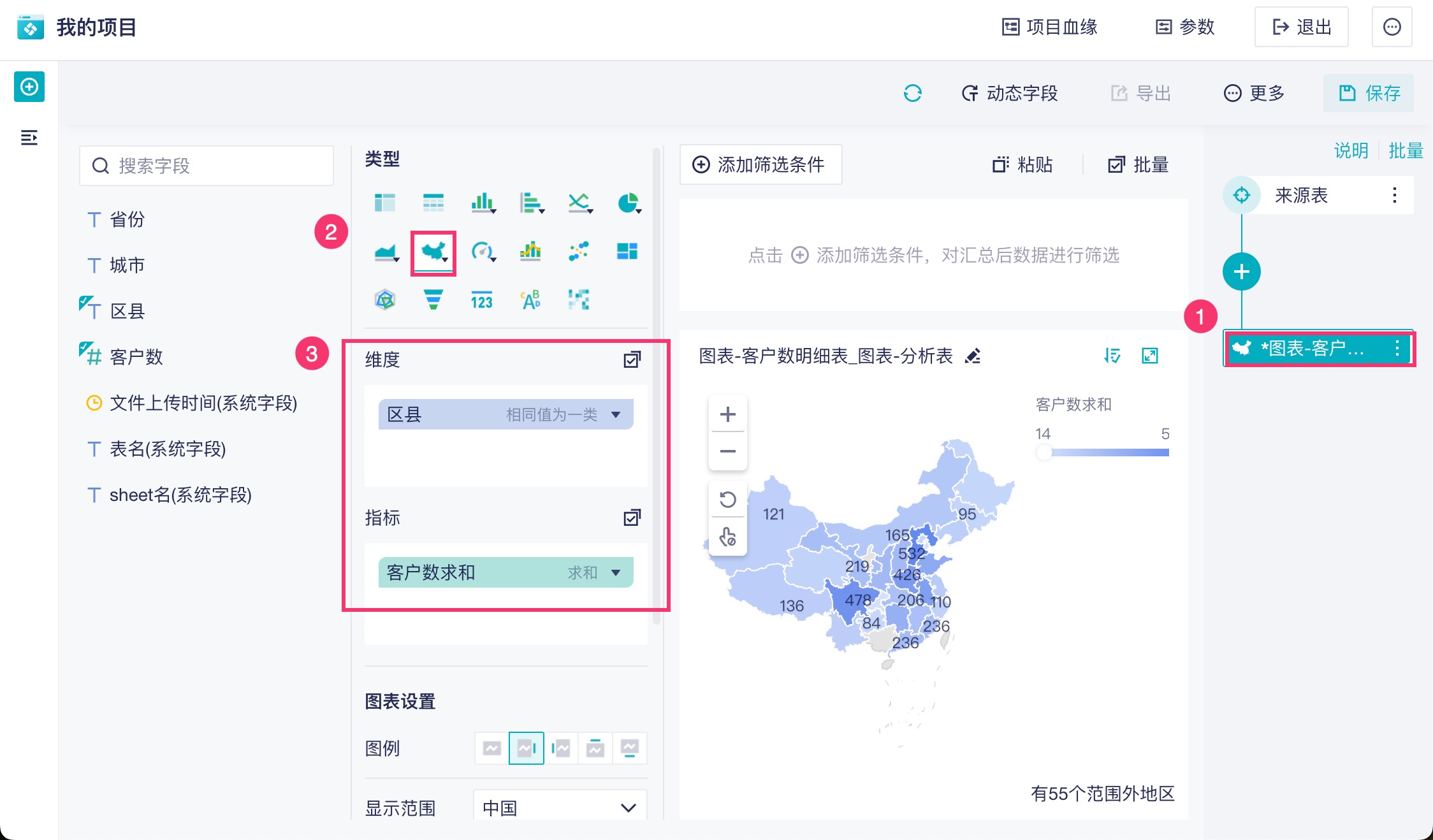The image size is (1433, 840).
Task: Toggle batch select for 指标 section
Action: tap(632, 518)
